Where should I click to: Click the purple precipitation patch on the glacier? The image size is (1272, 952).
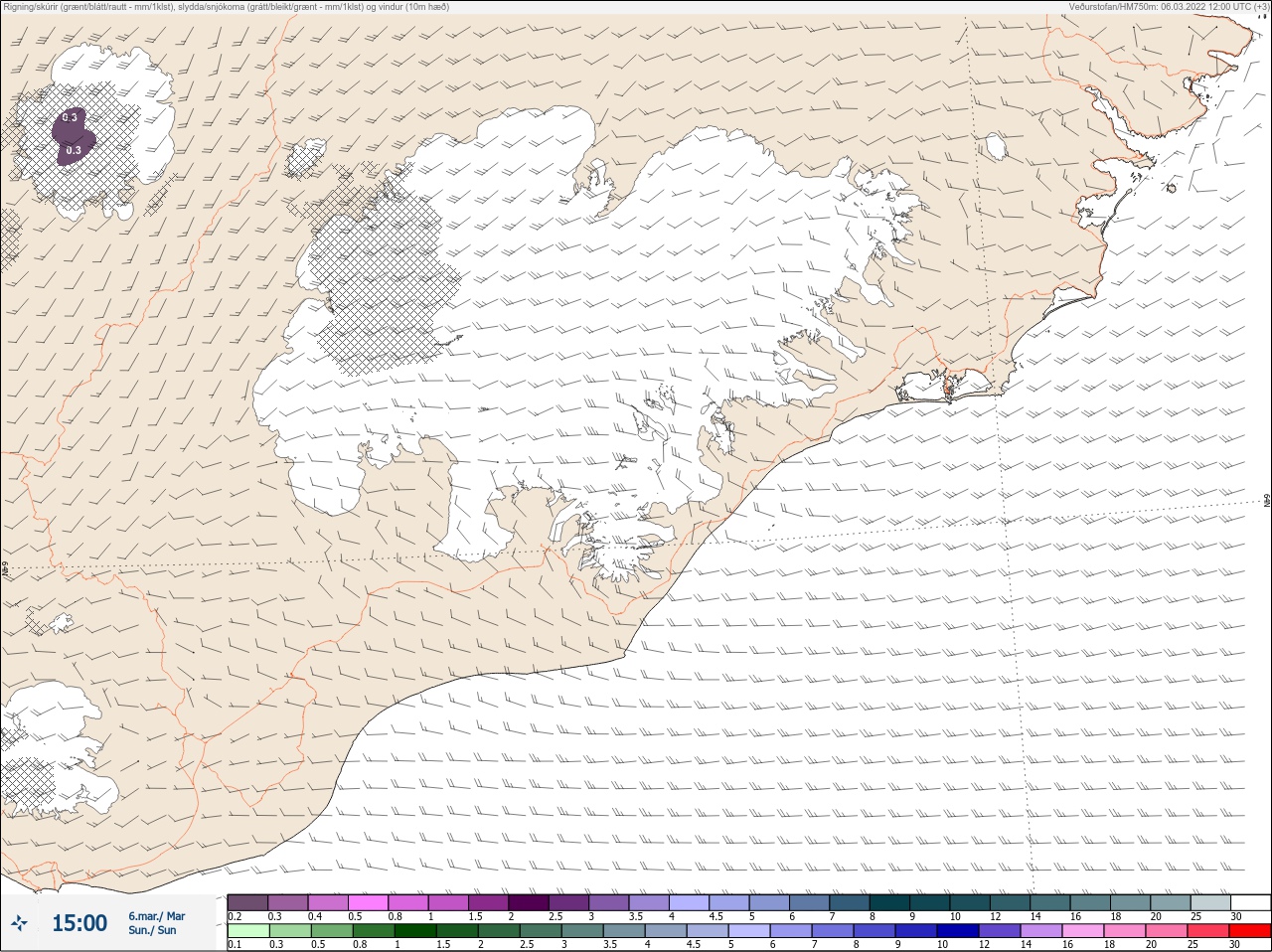click(x=72, y=136)
